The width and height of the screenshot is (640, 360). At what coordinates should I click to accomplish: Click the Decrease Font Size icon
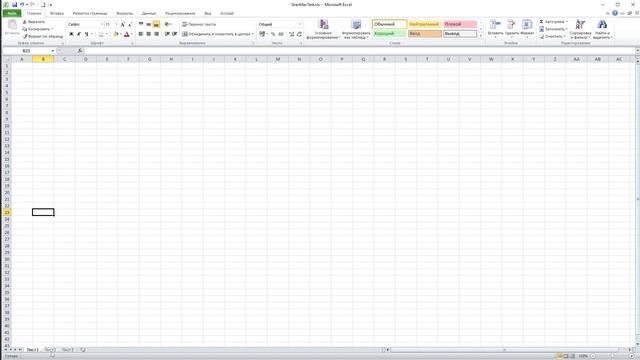pos(130,24)
